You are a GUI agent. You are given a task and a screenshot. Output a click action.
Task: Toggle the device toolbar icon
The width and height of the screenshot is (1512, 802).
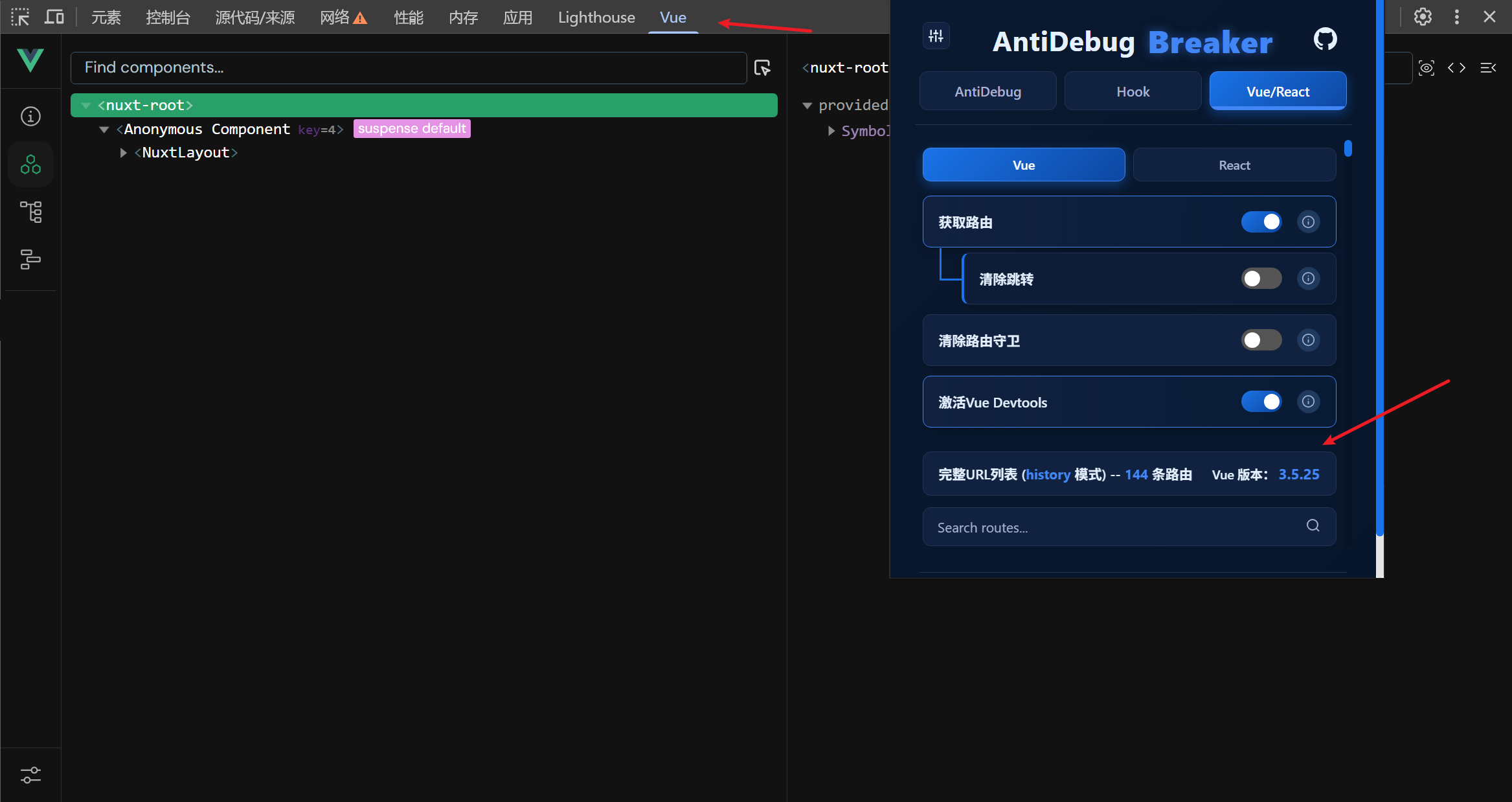tap(54, 17)
